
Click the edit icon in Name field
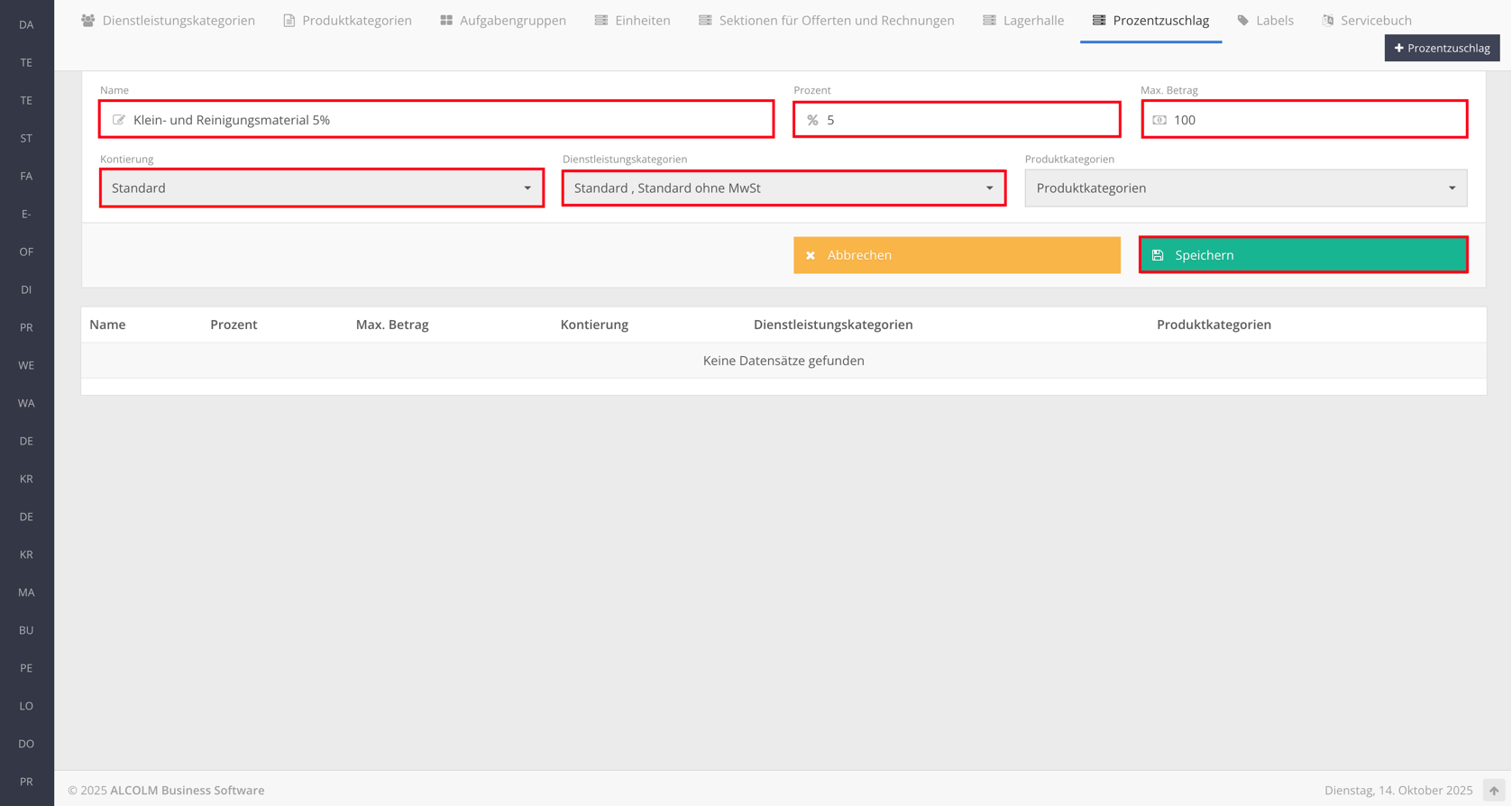click(x=119, y=120)
